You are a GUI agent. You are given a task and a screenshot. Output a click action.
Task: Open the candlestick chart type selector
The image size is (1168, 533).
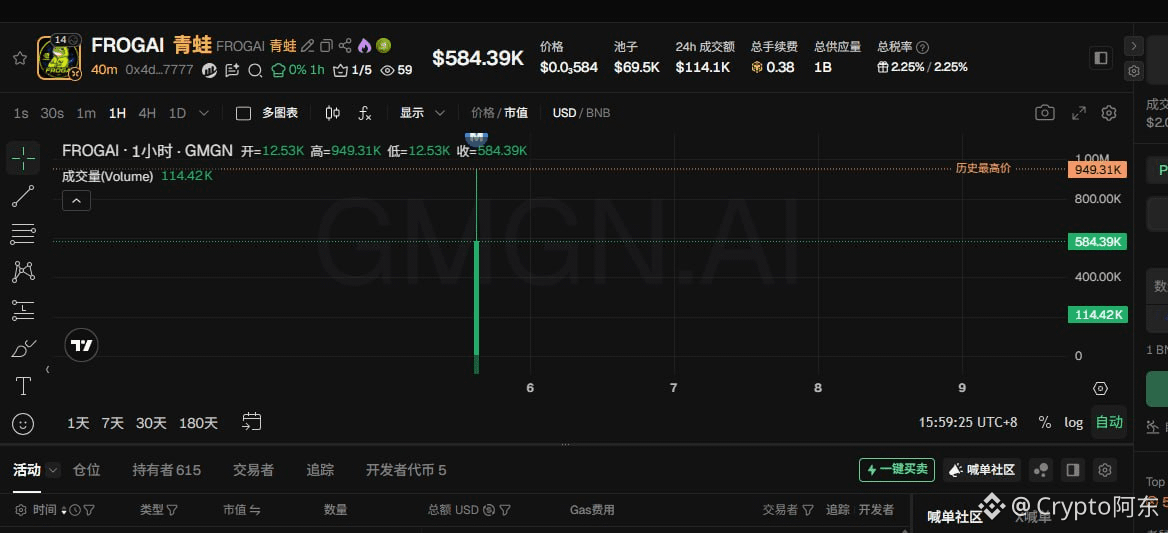333,113
